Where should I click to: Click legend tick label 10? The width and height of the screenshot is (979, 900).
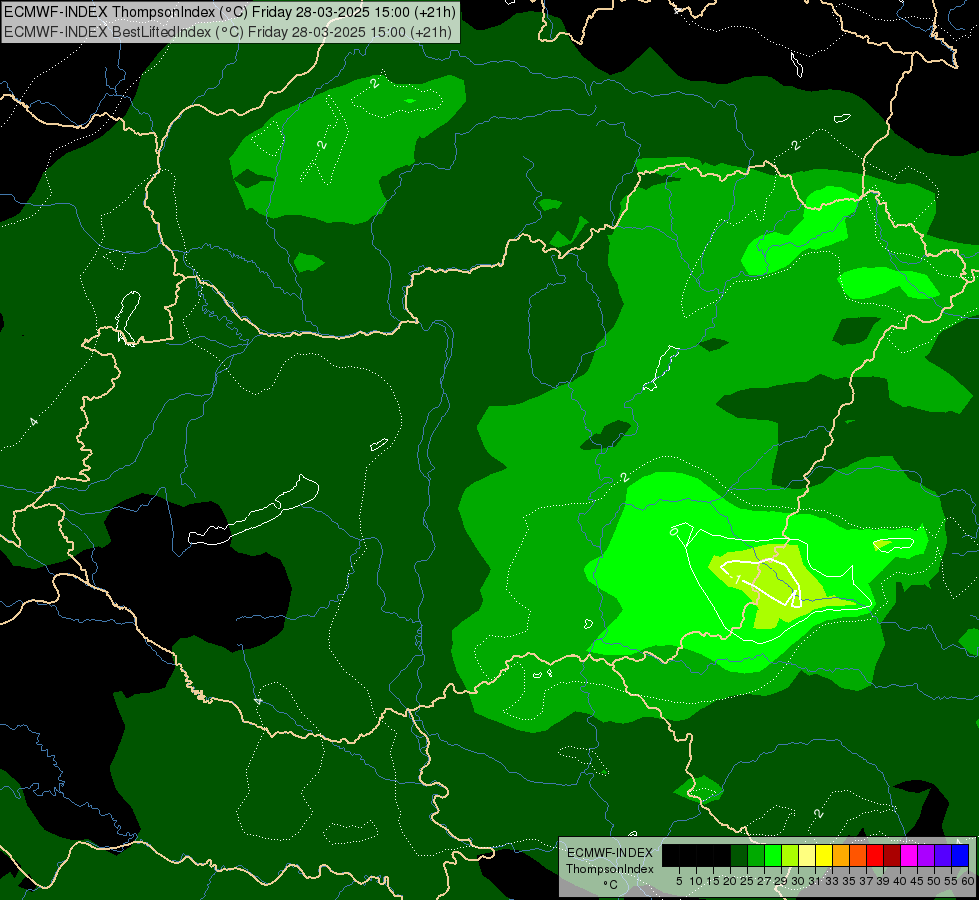click(x=696, y=881)
